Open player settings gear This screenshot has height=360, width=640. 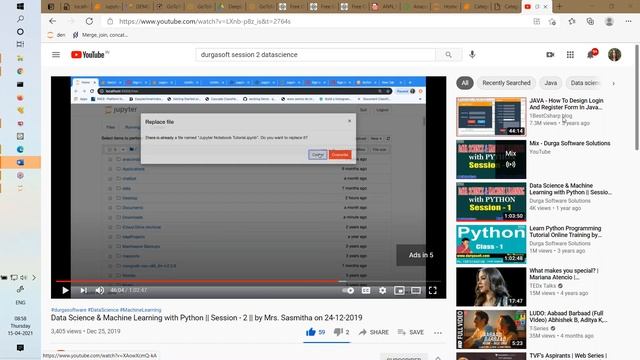point(382,290)
